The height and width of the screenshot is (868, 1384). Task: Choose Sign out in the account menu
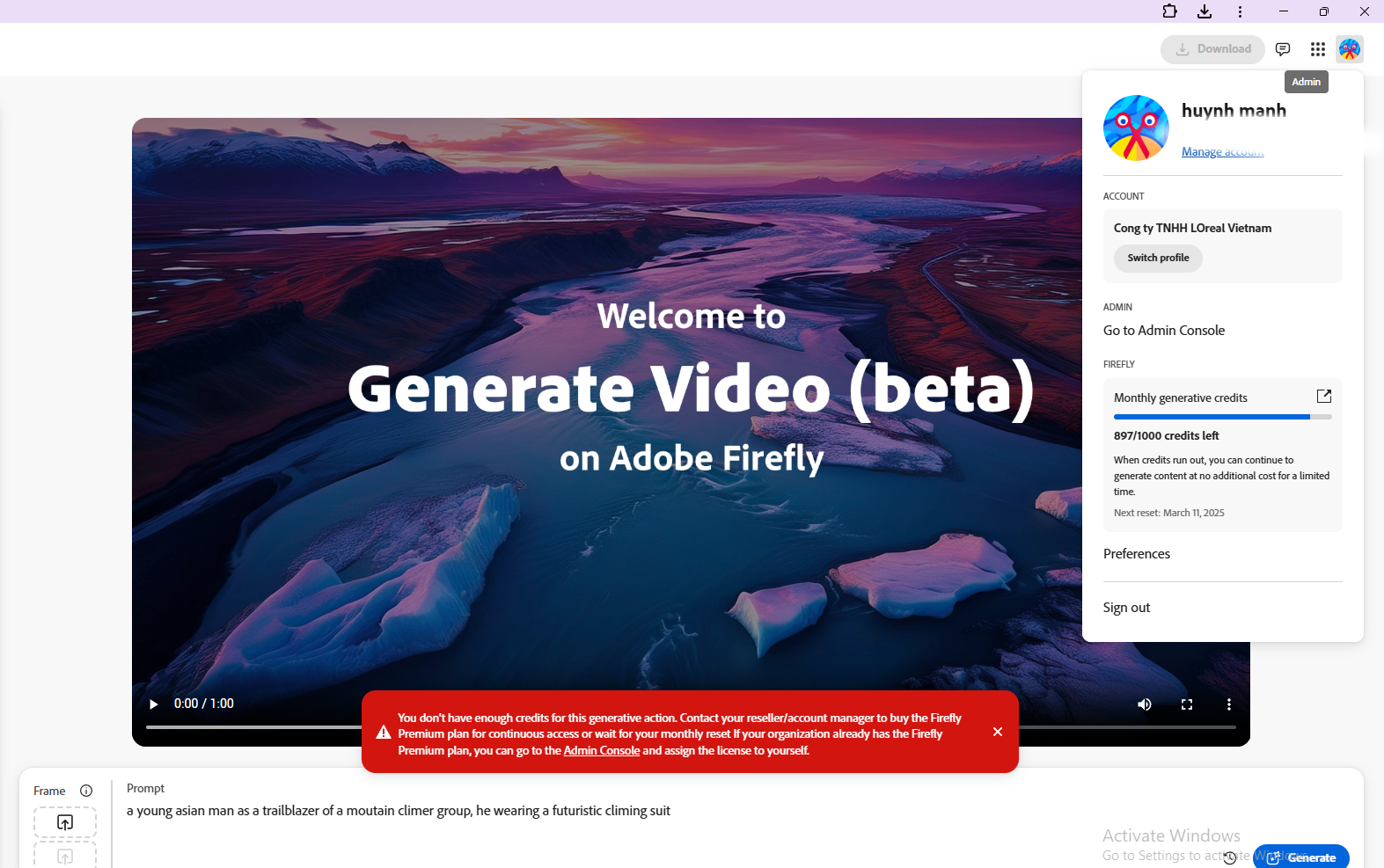[1127, 608]
